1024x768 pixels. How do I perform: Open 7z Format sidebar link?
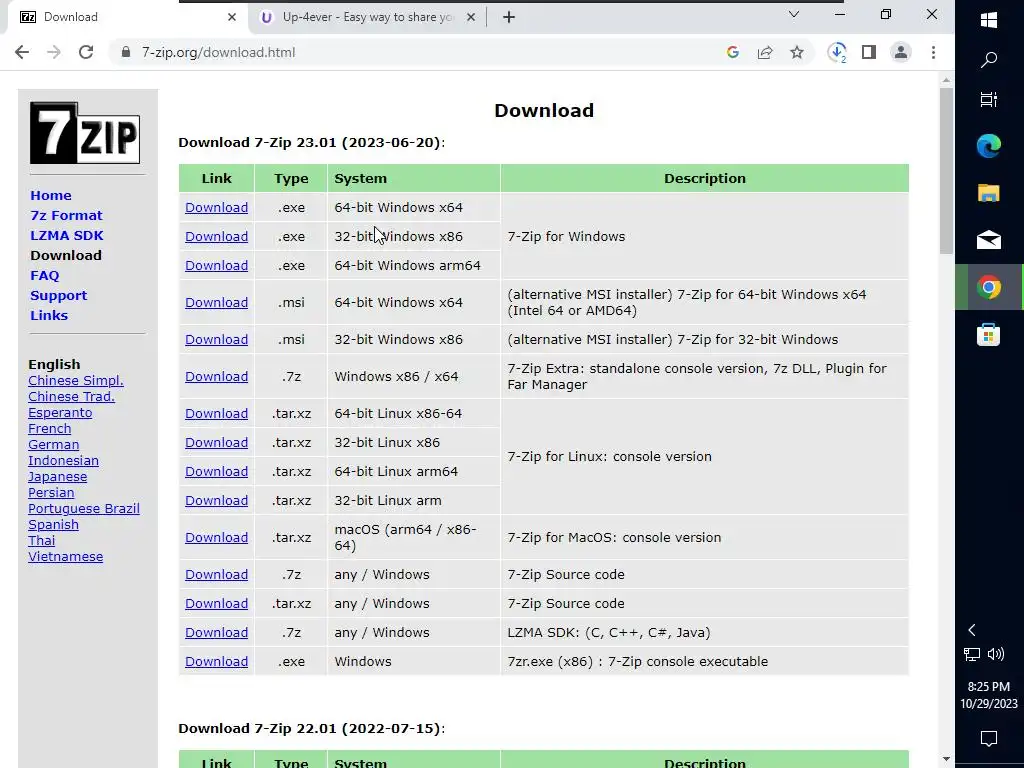tap(66, 216)
